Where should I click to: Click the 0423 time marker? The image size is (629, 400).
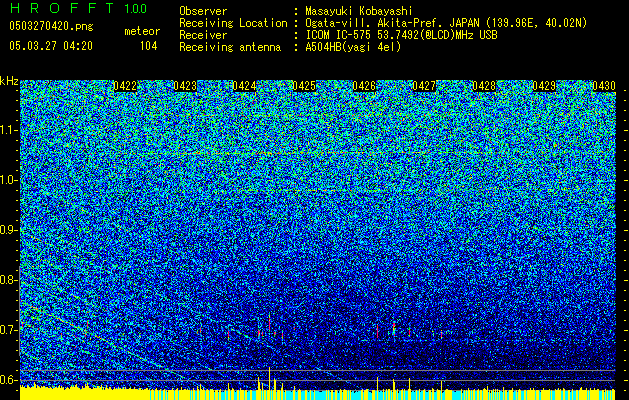[185, 86]
